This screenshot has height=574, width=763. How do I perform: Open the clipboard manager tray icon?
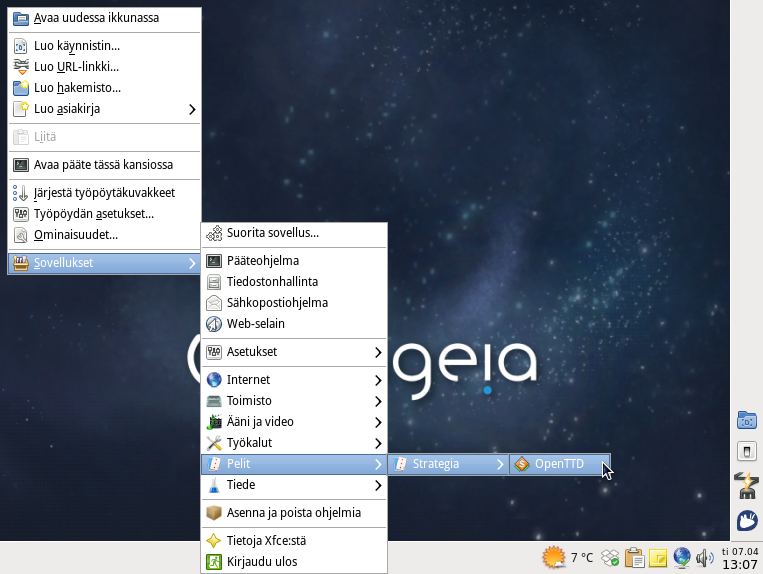point(634,558)
